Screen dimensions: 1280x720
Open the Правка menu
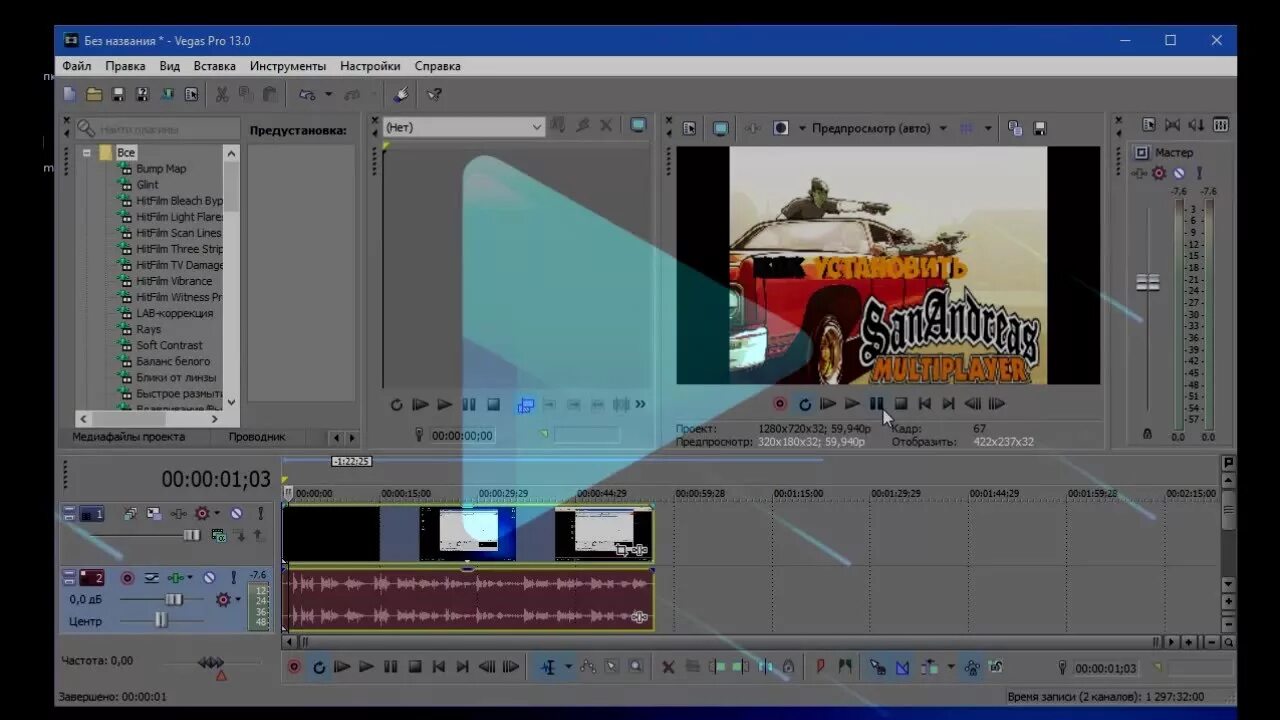click(125, 66)
